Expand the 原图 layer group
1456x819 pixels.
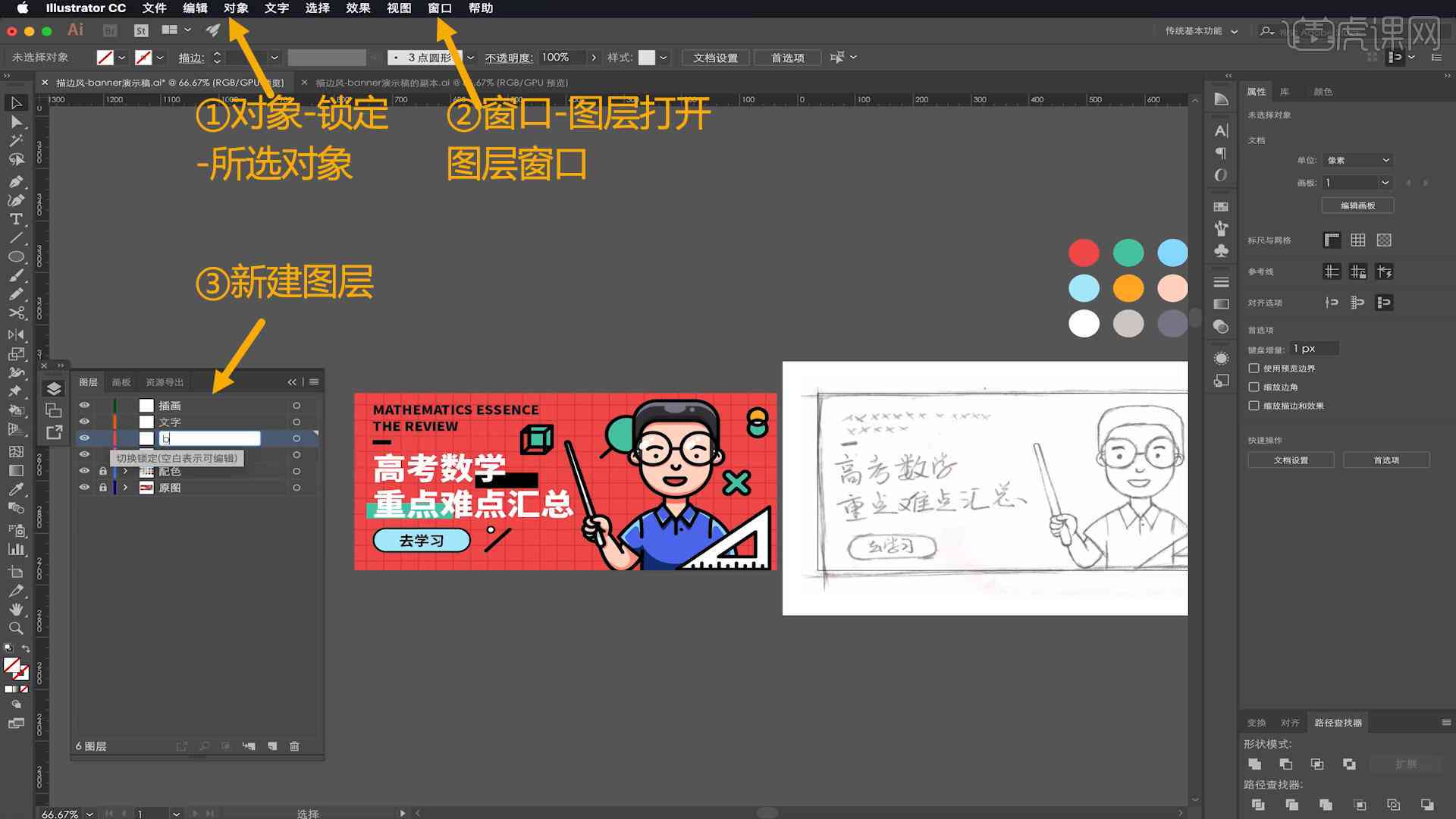[x=124, y=488]
